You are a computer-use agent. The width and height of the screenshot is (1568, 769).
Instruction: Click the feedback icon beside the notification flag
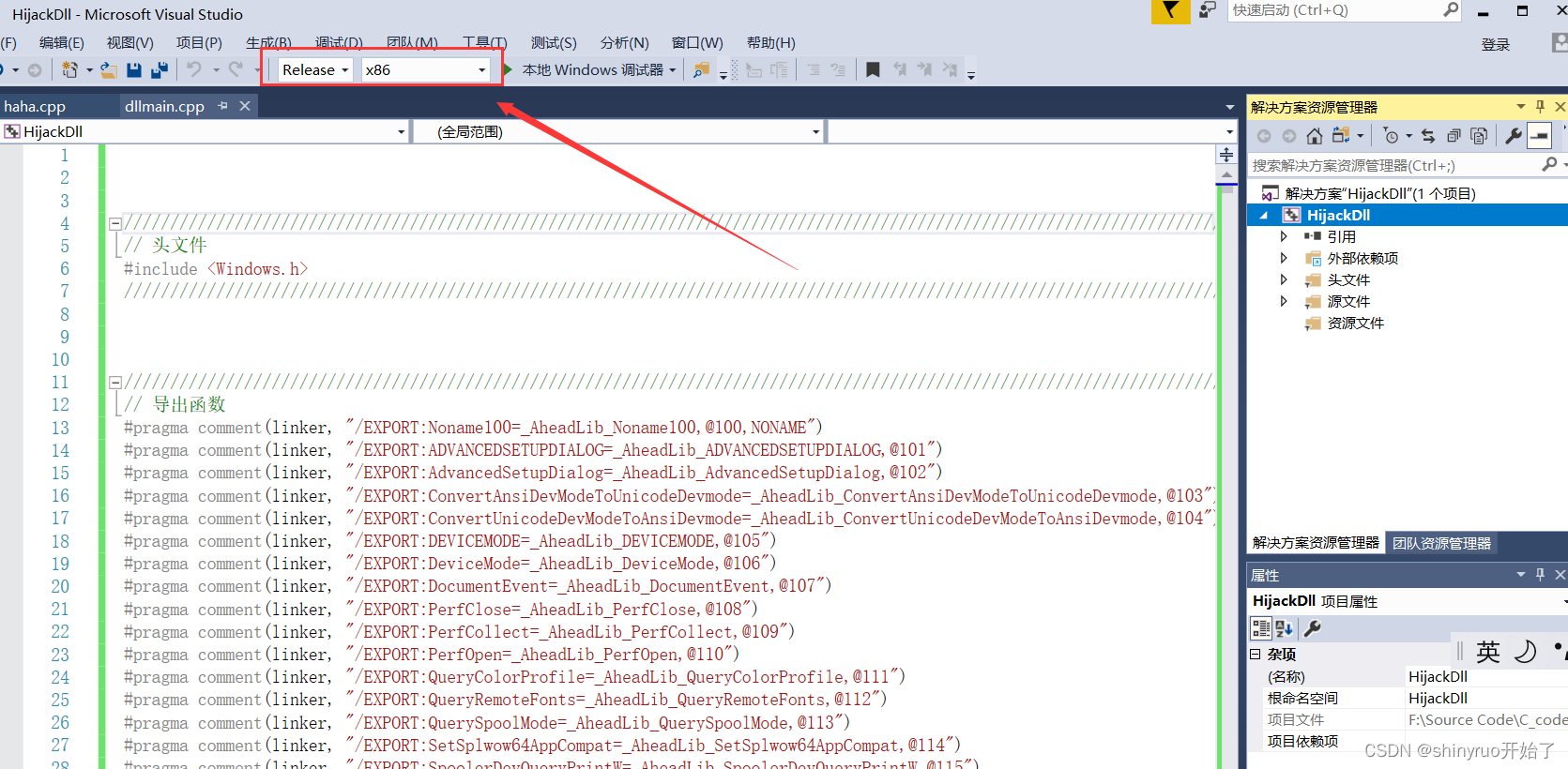pos(1208,10)
